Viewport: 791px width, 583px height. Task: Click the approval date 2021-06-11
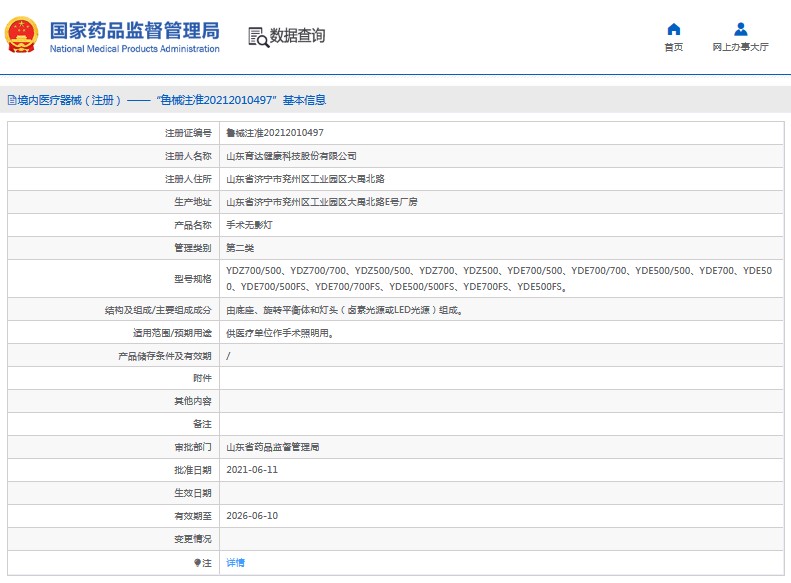click(x=252, y=469)
